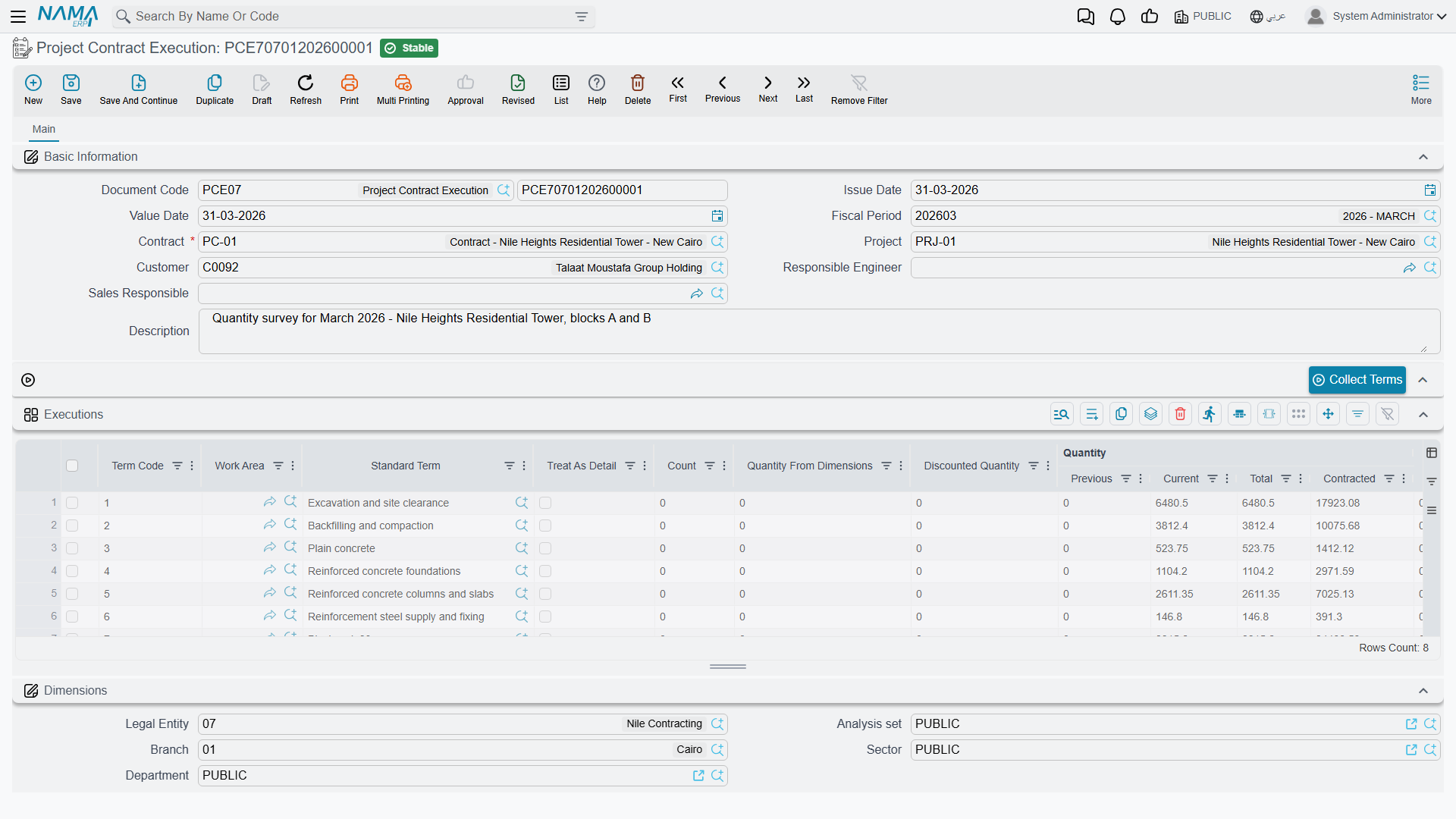Open the List view
This screenshot has height=819, width=1456.
(561, 89)
